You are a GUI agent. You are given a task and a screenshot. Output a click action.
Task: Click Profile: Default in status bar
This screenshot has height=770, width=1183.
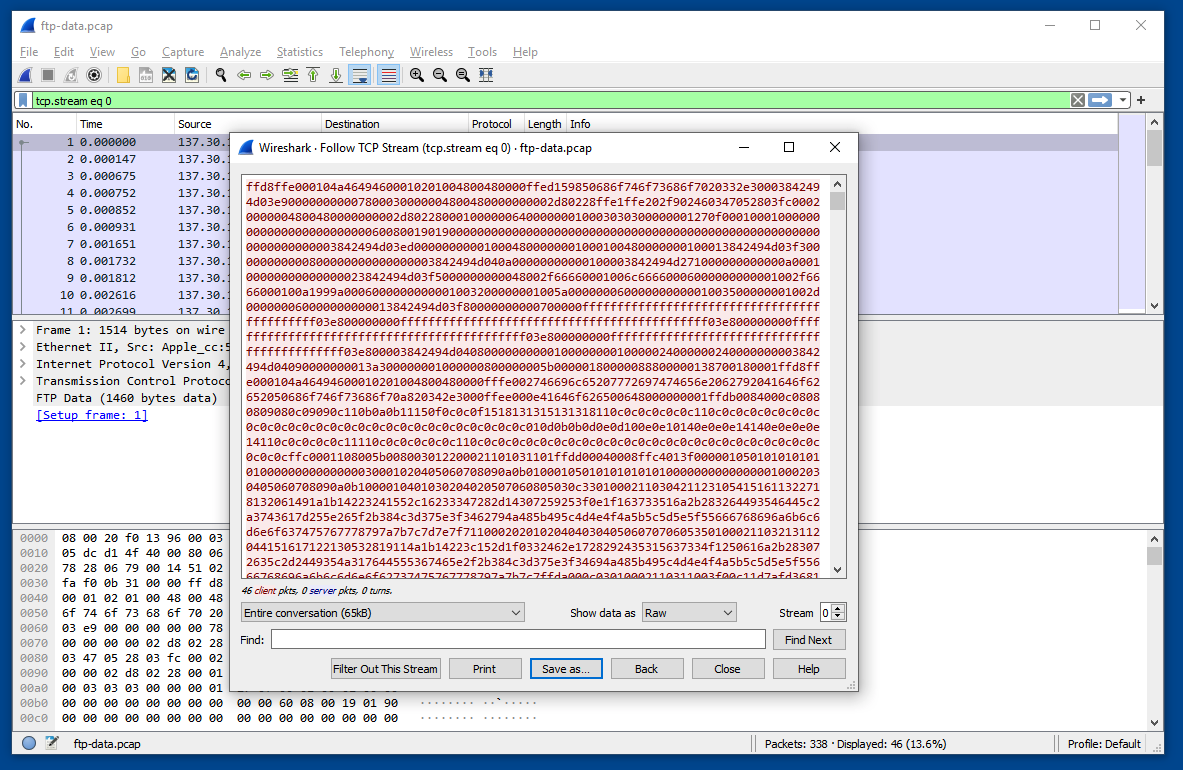tap(1104, 744)
